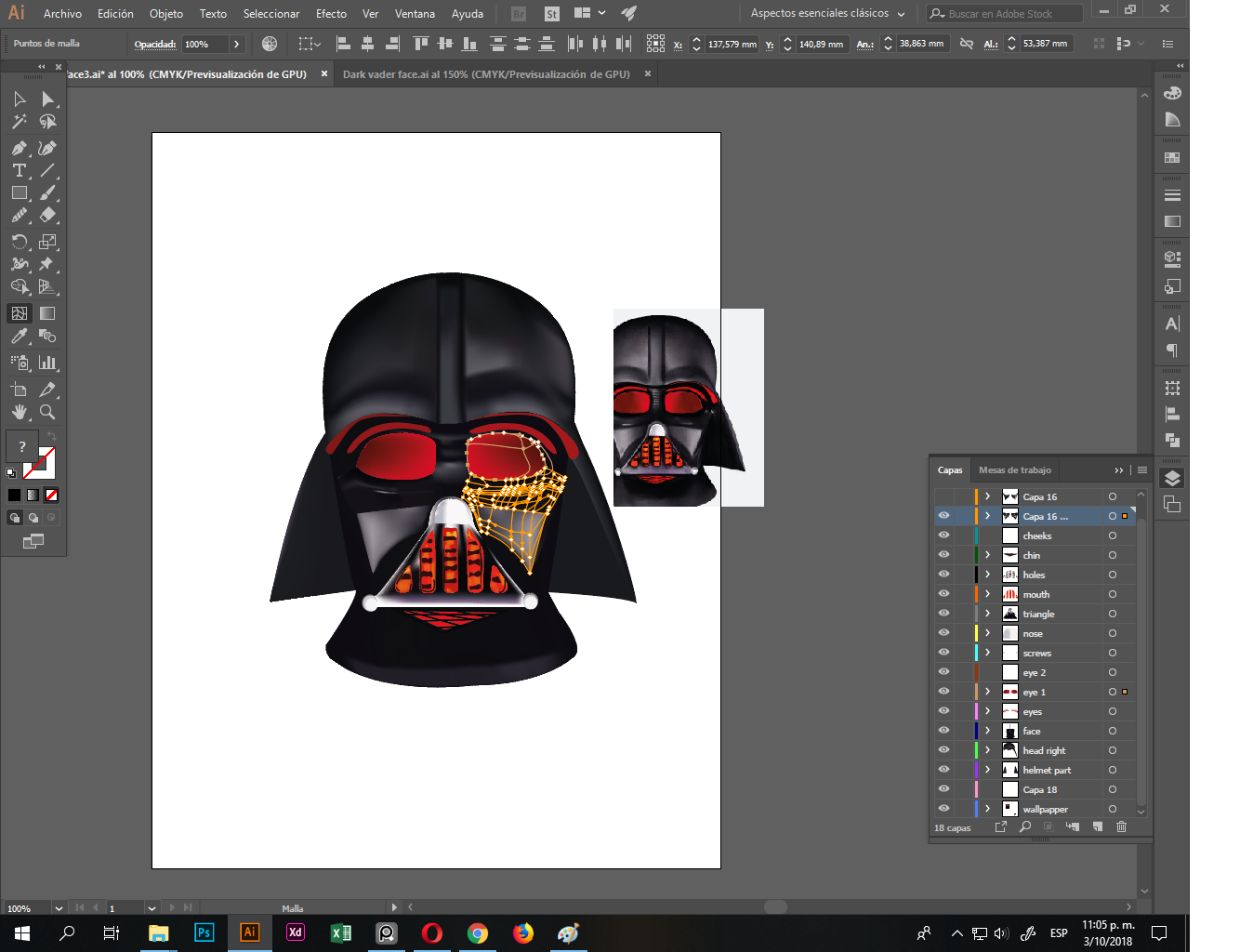Open the 100% zoom level dropdown
Viewport: 1253px width, 952px height.
point(59,908)
